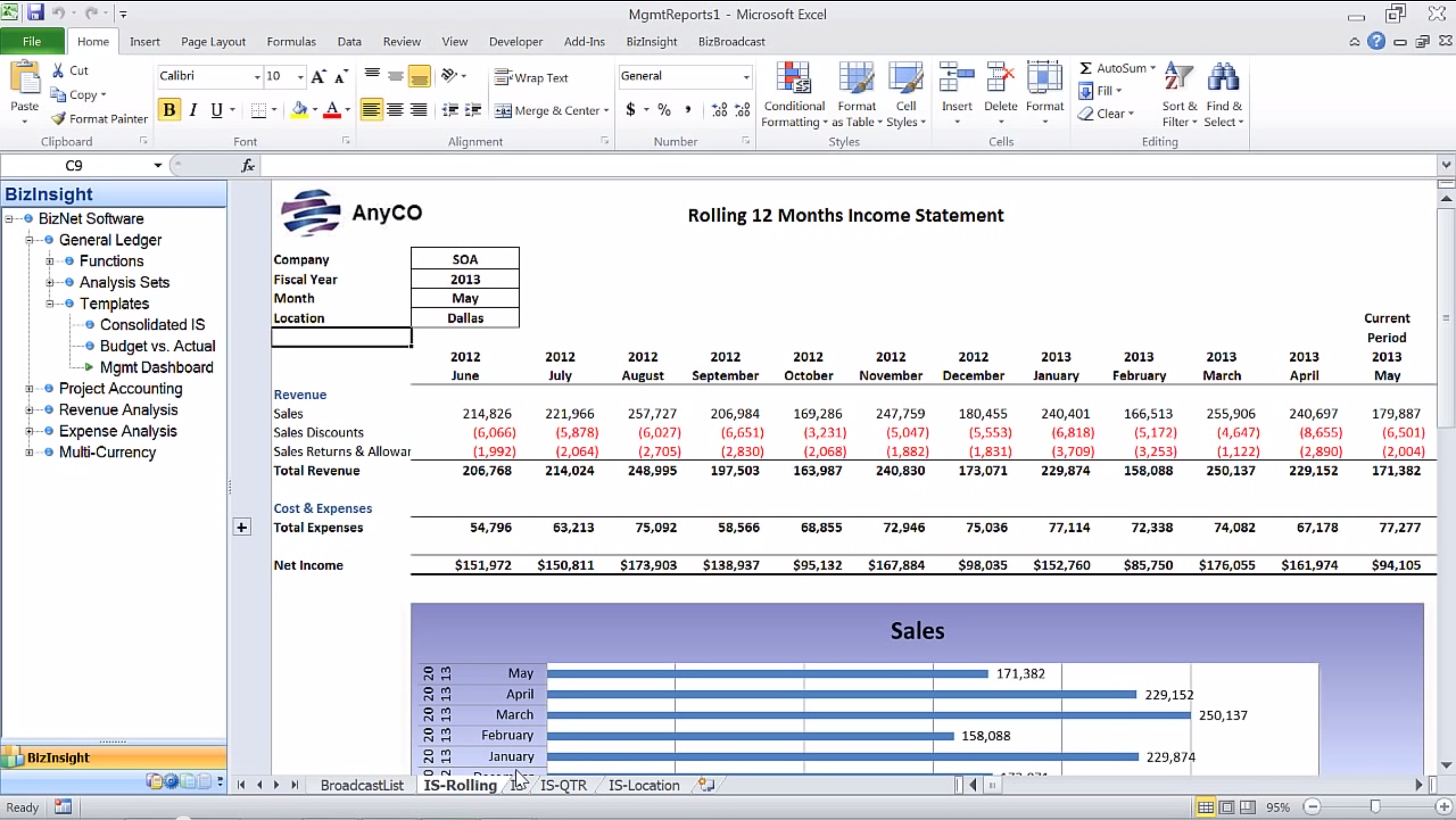Click the Merge & Center icon
Screen dimensions: 1456x820
click(503, 111)
